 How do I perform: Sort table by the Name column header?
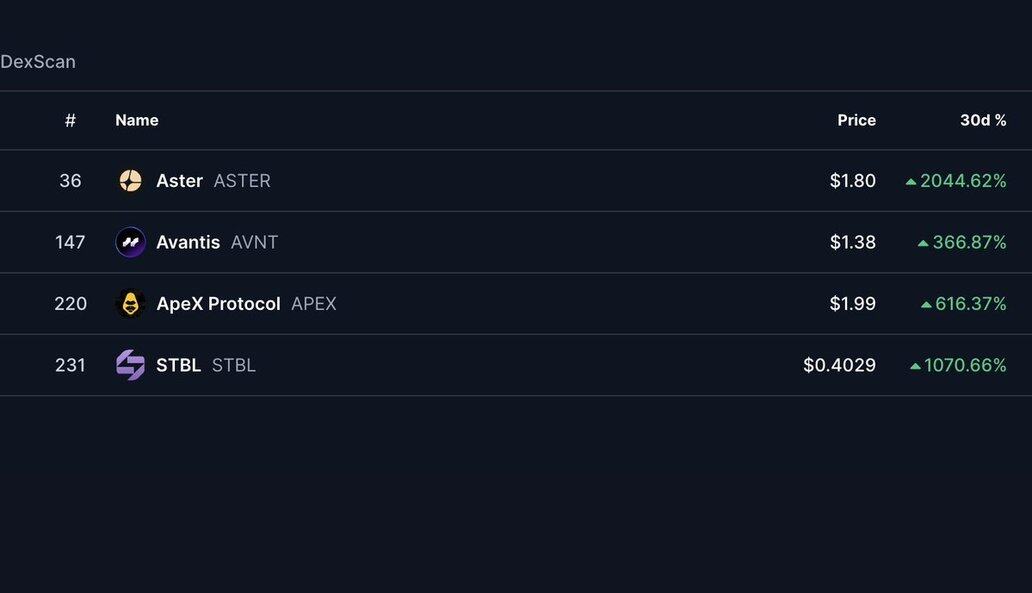click(137, 120)
